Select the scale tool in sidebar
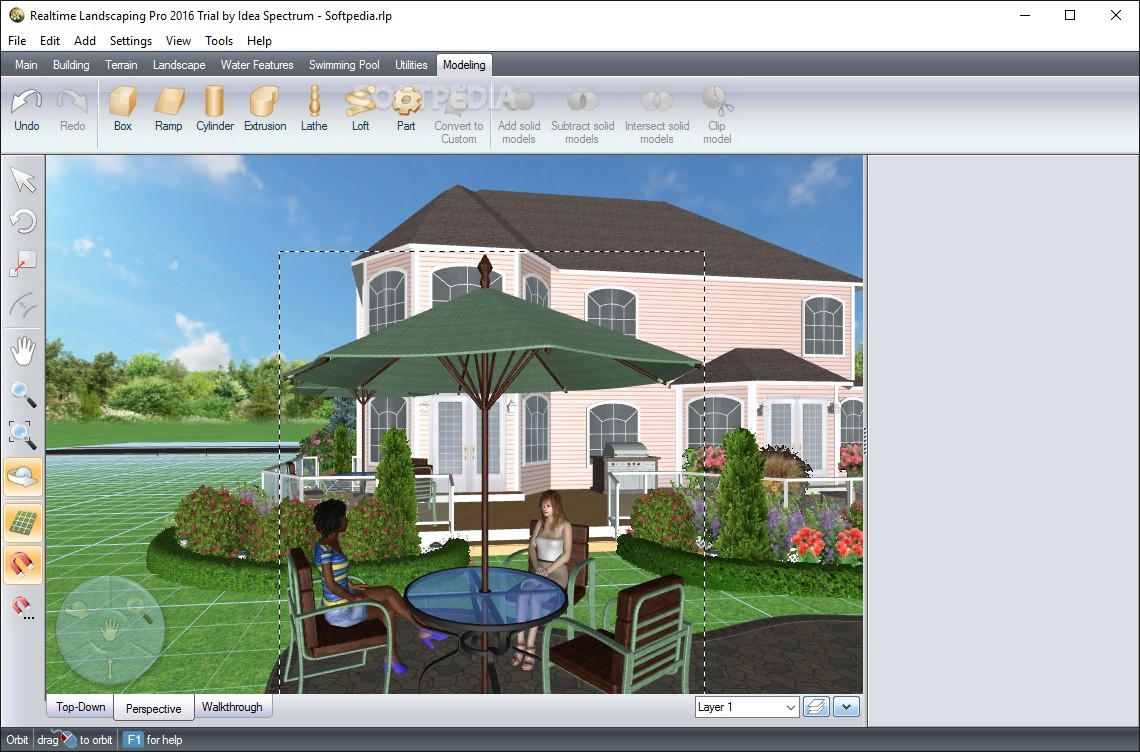The image size is (1140, 752). click(23, 264)
